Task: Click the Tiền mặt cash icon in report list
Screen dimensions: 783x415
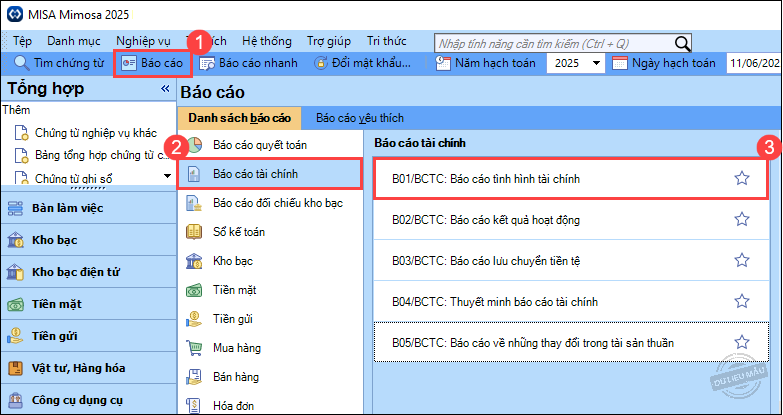Action: coord(194,290)
